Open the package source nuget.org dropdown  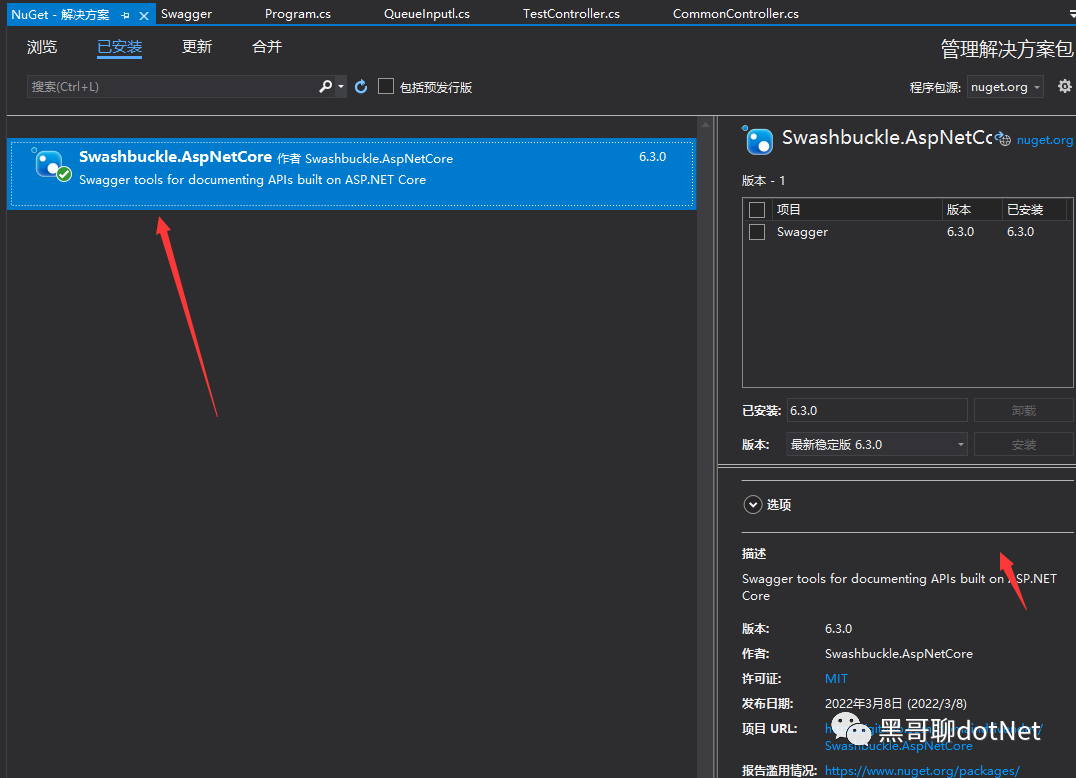(x=1005, y=87)
